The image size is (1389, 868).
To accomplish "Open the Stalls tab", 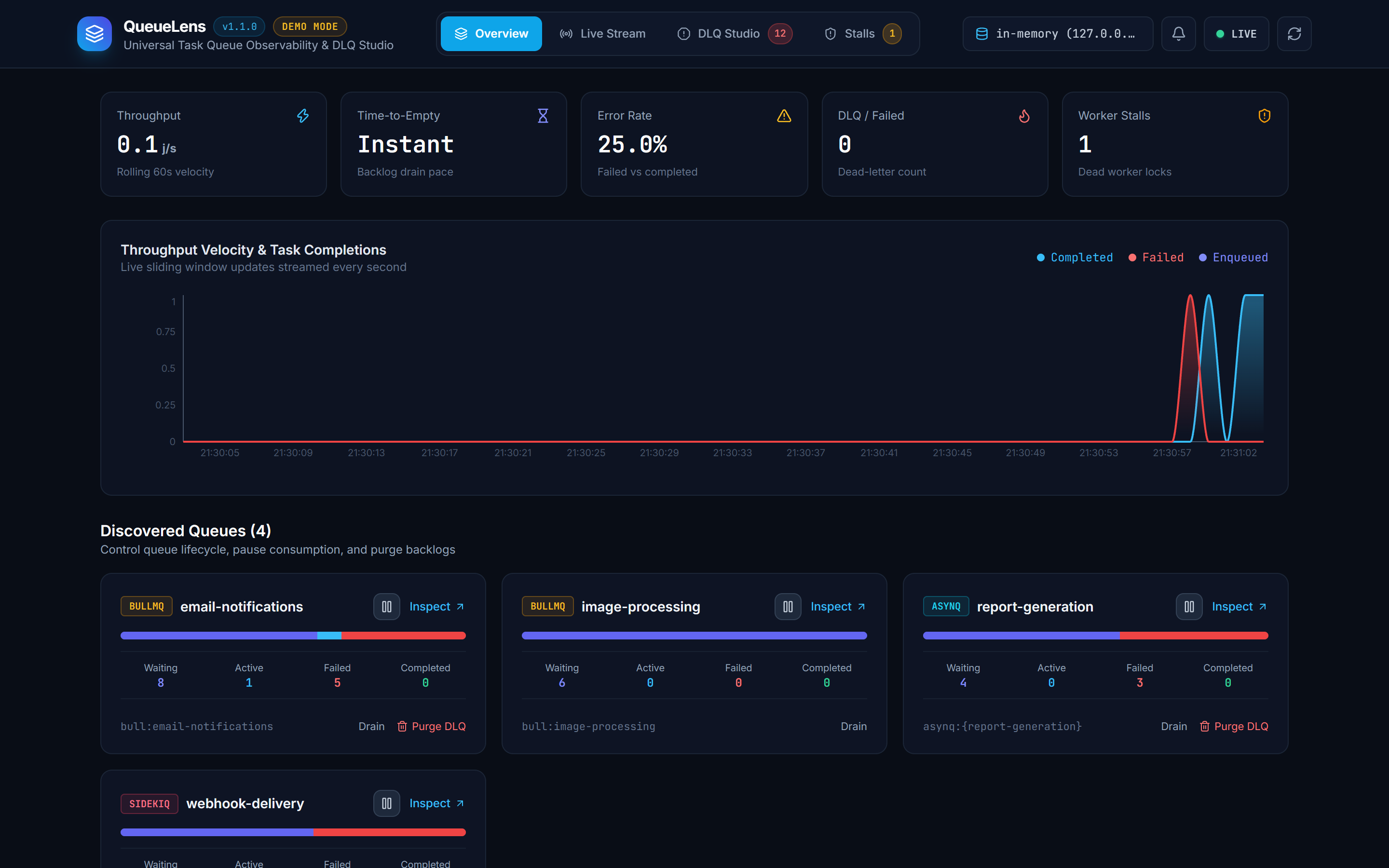I will 863,34.
